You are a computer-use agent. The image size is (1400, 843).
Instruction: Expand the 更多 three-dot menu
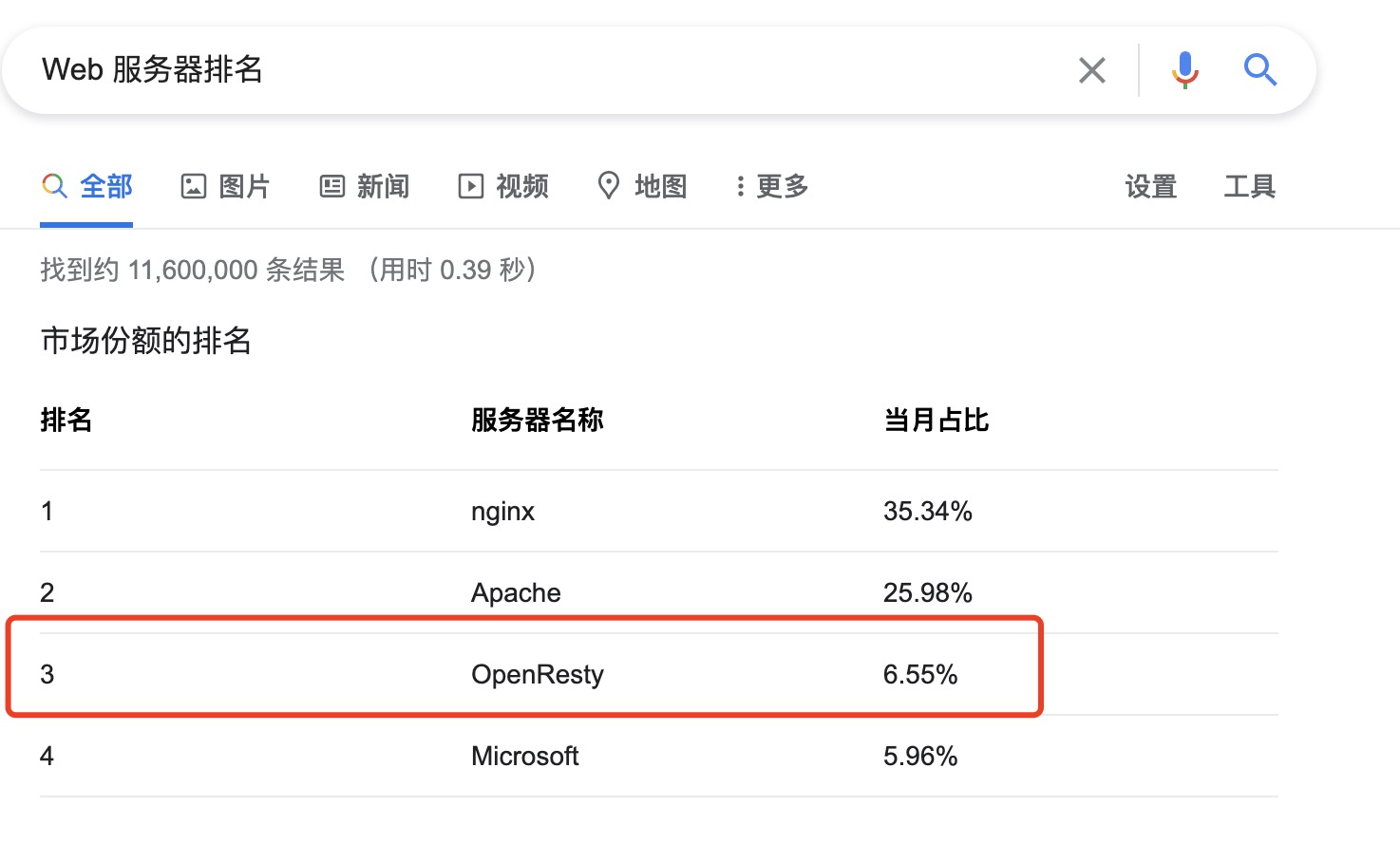point(771,186)
